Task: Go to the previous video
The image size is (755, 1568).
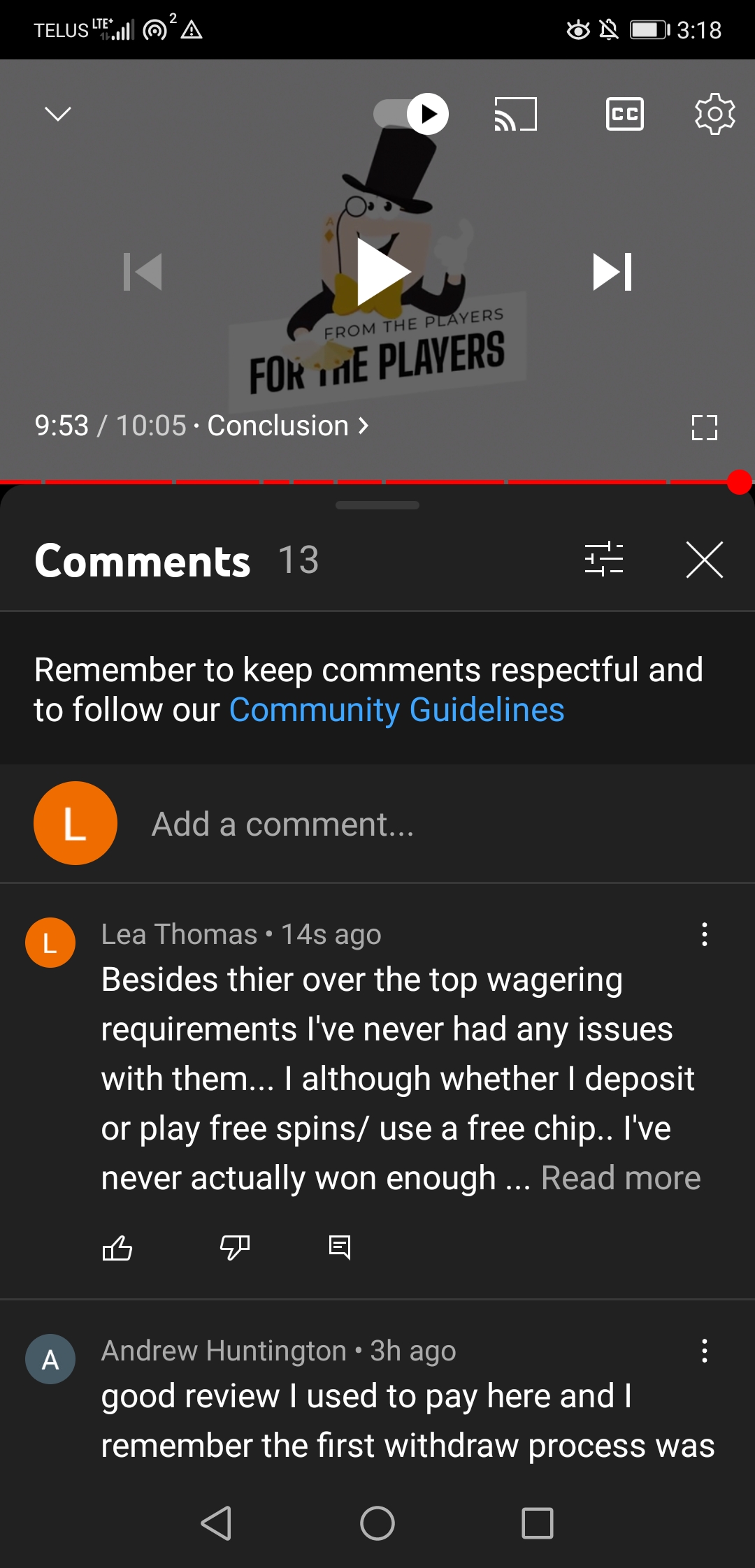Action: pyautogui.click(x=143, y=271)
